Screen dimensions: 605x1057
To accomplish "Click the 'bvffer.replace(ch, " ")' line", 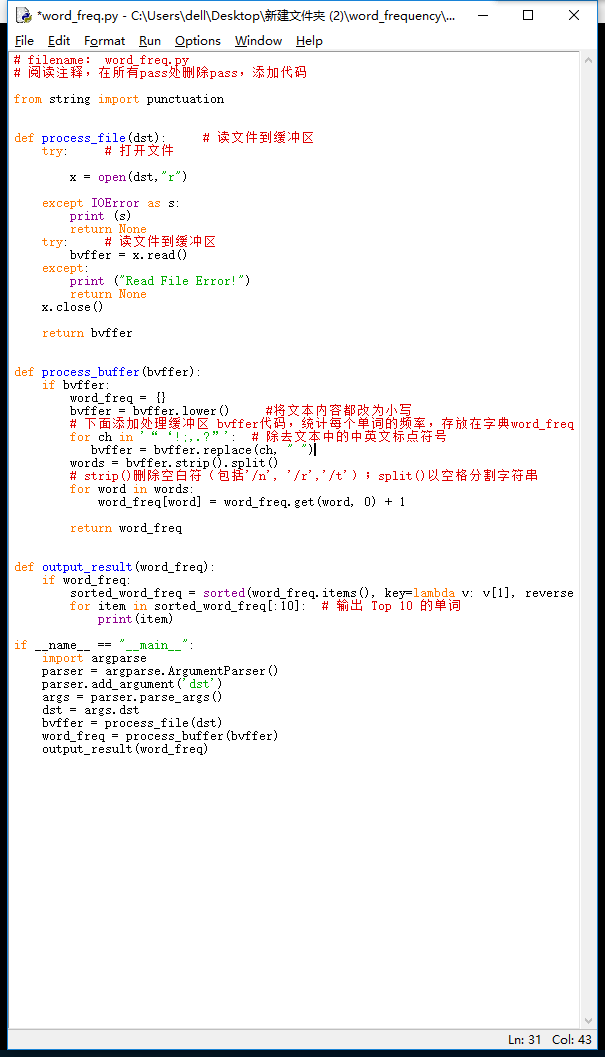I will pos(202,450).
